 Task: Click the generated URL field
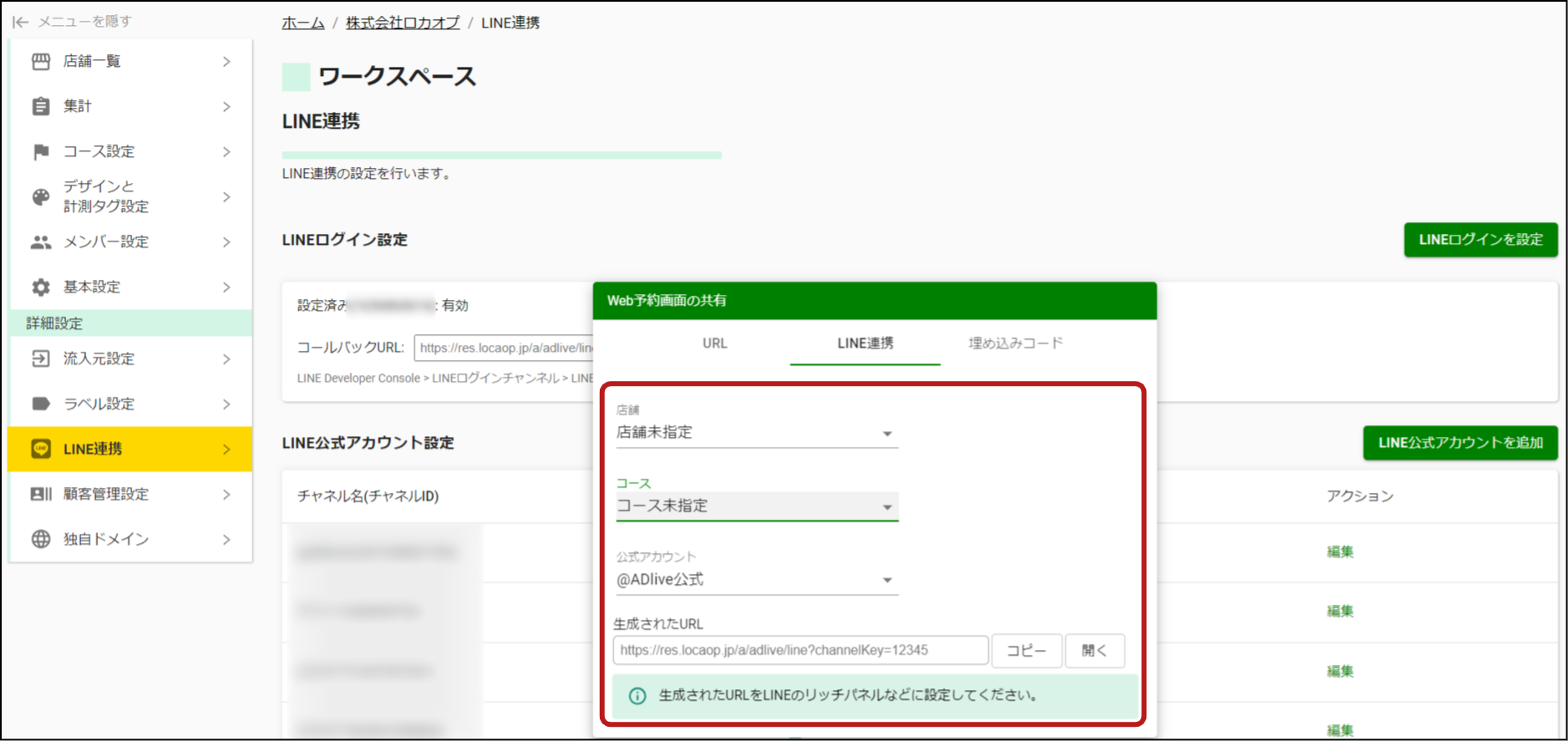tap(800, 650)
